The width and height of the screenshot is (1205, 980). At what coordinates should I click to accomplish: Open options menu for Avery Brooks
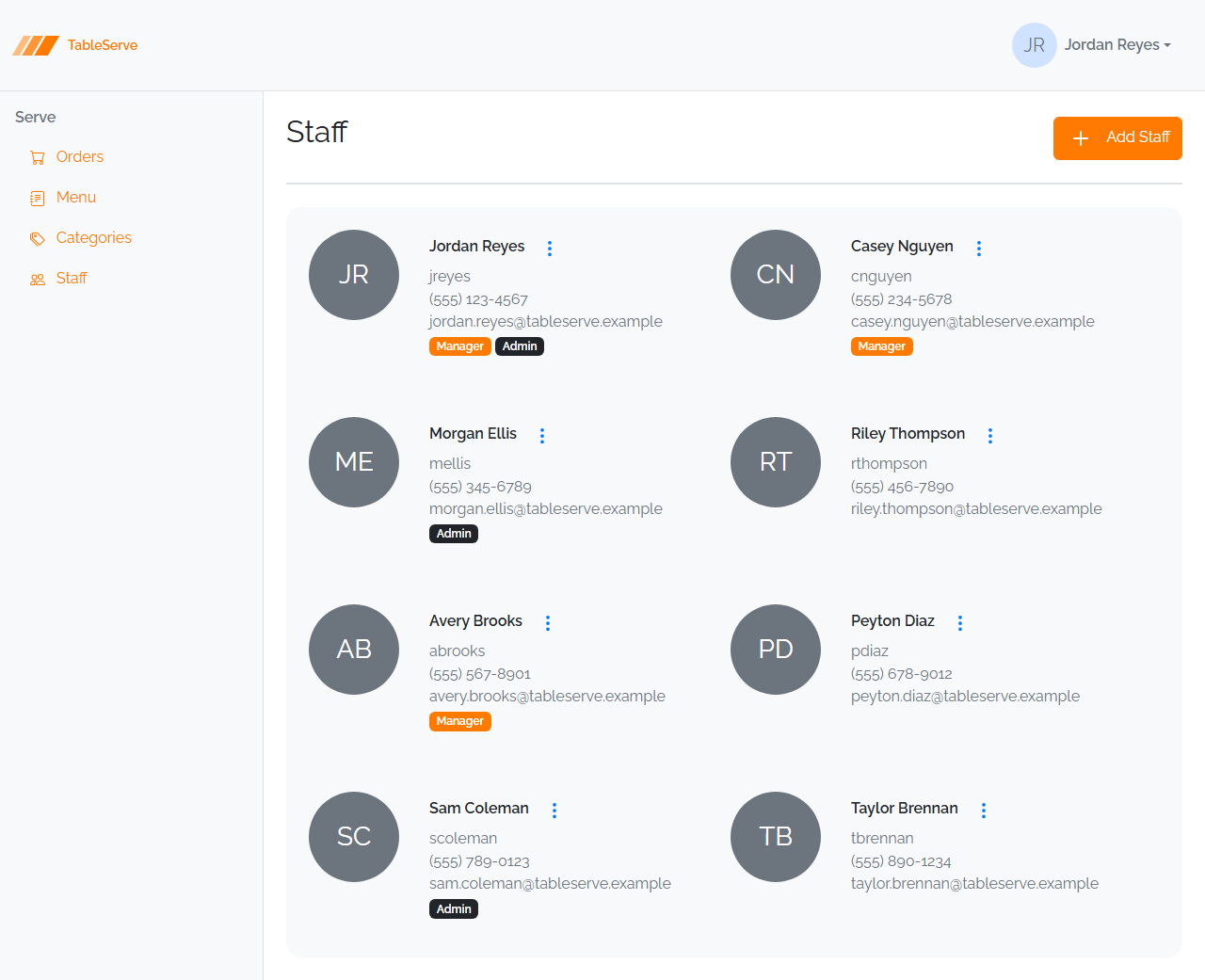548,623
